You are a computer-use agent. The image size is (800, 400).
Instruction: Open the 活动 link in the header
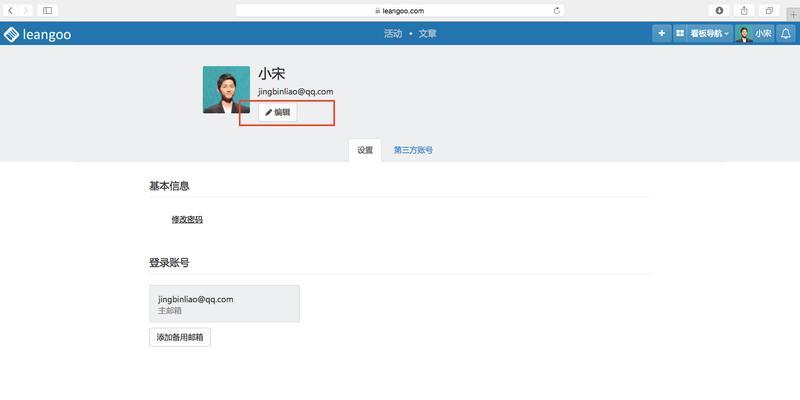tap(393, 34)
